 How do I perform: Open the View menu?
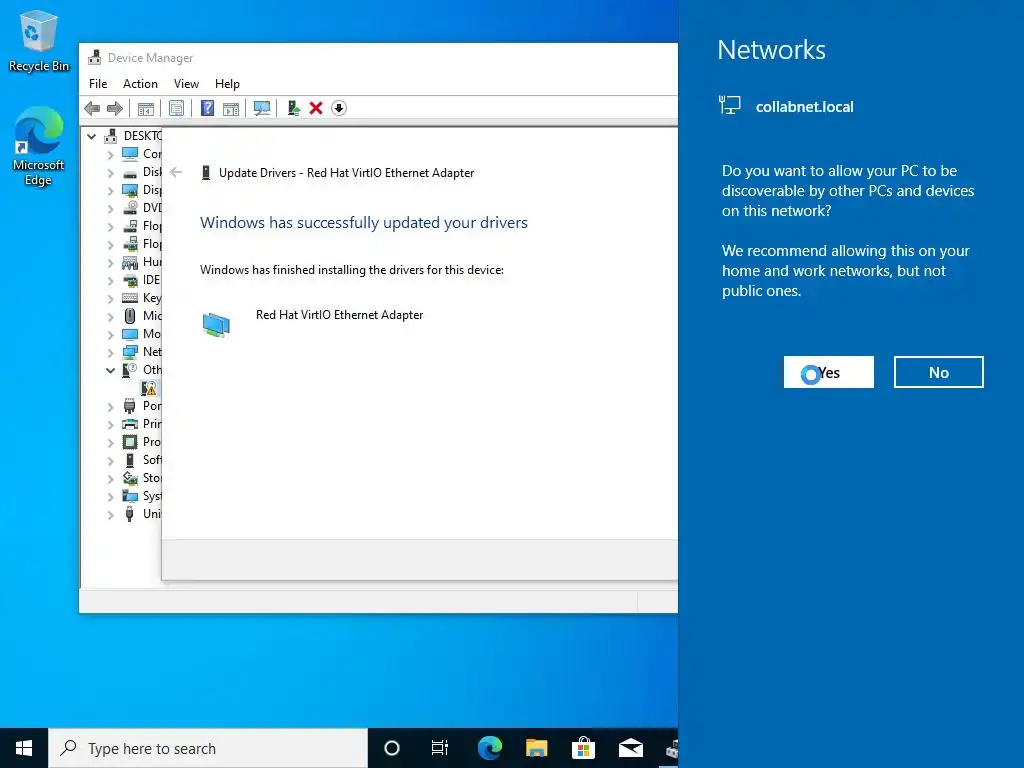click(186, 84)
